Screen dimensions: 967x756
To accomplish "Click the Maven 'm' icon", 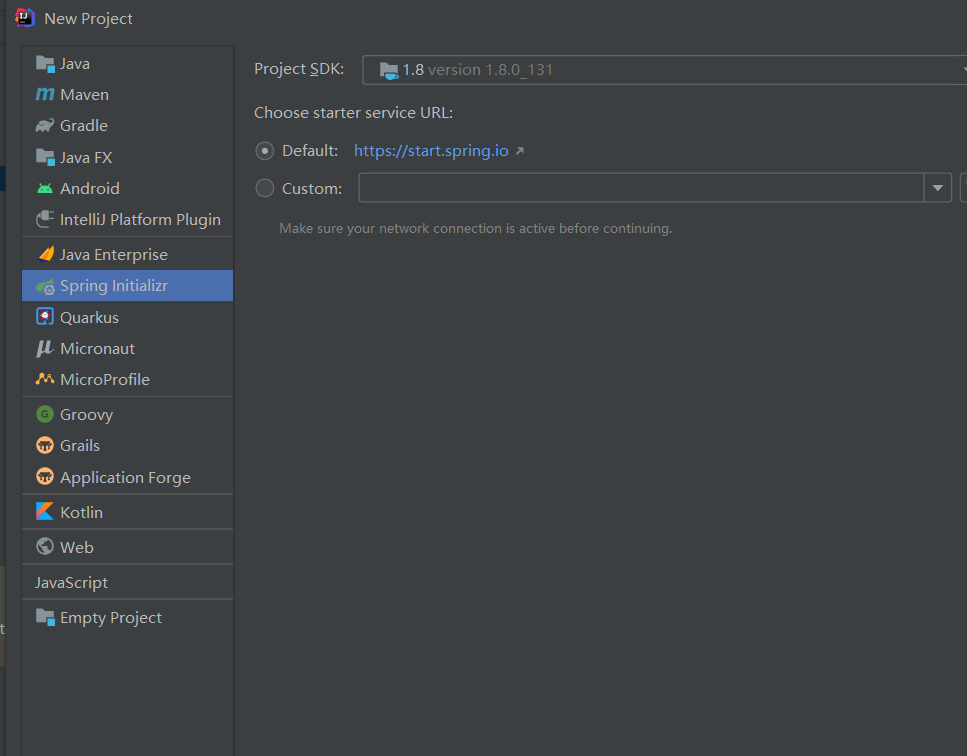I will tap(45, 94).
